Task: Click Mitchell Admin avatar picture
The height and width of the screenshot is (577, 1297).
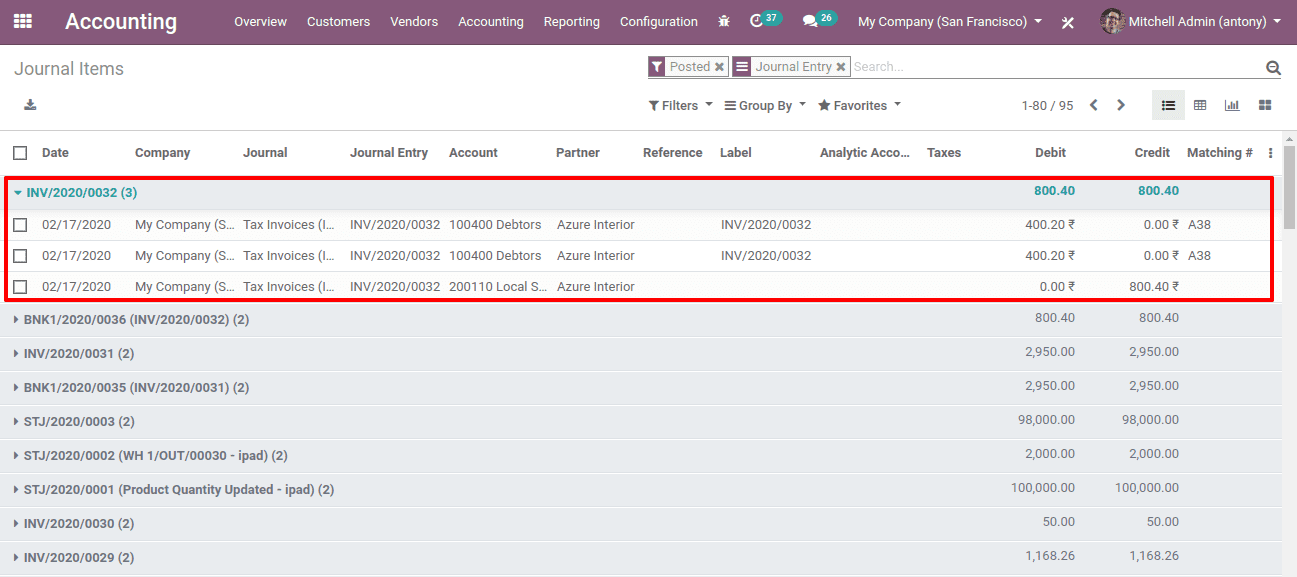Action: pos(1111,21)
